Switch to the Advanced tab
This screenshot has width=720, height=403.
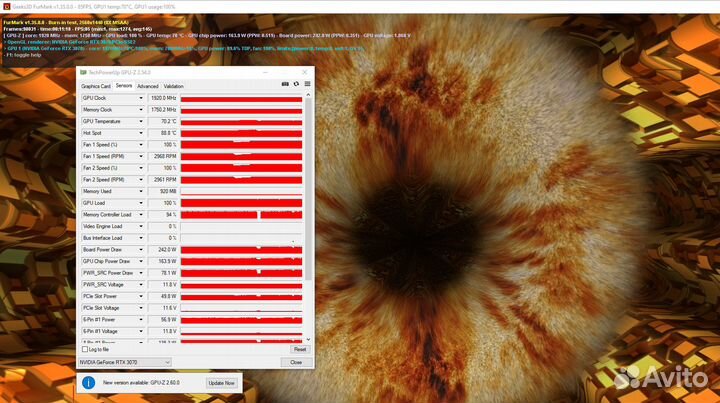coord(147,86)
